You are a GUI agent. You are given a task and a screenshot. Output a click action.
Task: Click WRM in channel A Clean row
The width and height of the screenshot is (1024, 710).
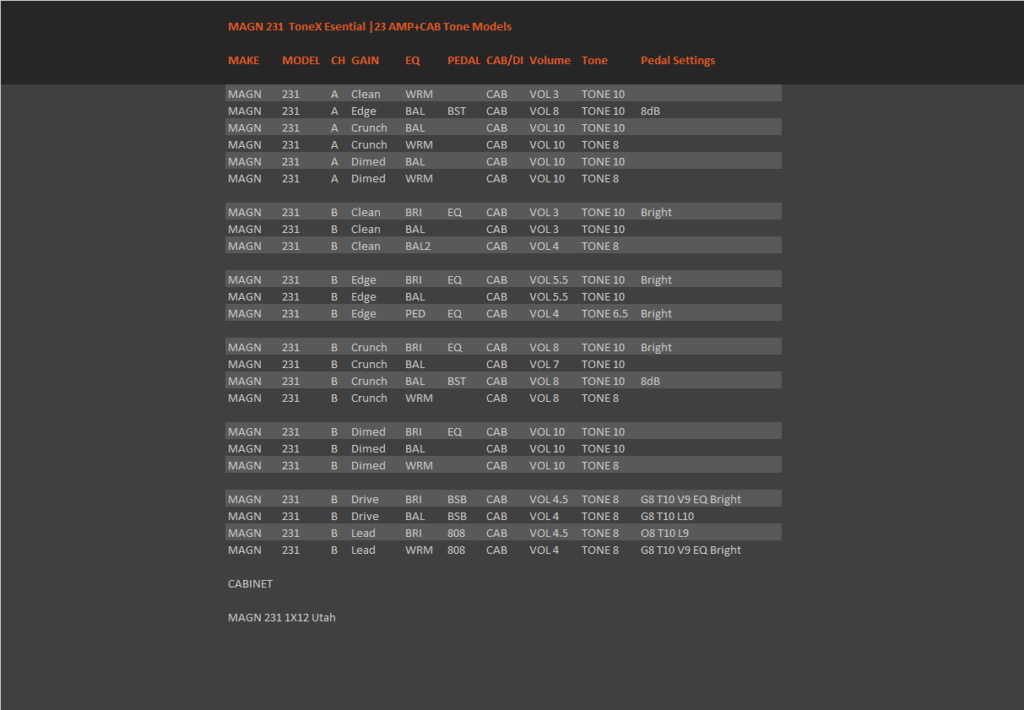pos(419,94)
